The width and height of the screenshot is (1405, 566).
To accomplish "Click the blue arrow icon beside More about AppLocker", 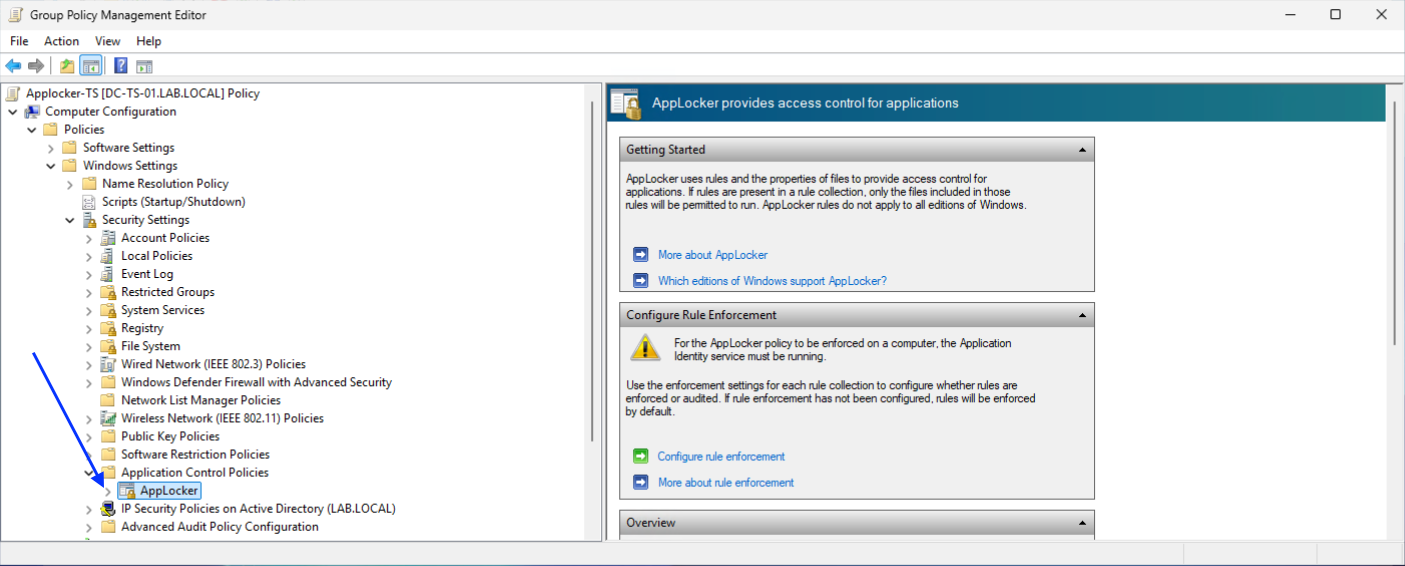I will (641, 254).
